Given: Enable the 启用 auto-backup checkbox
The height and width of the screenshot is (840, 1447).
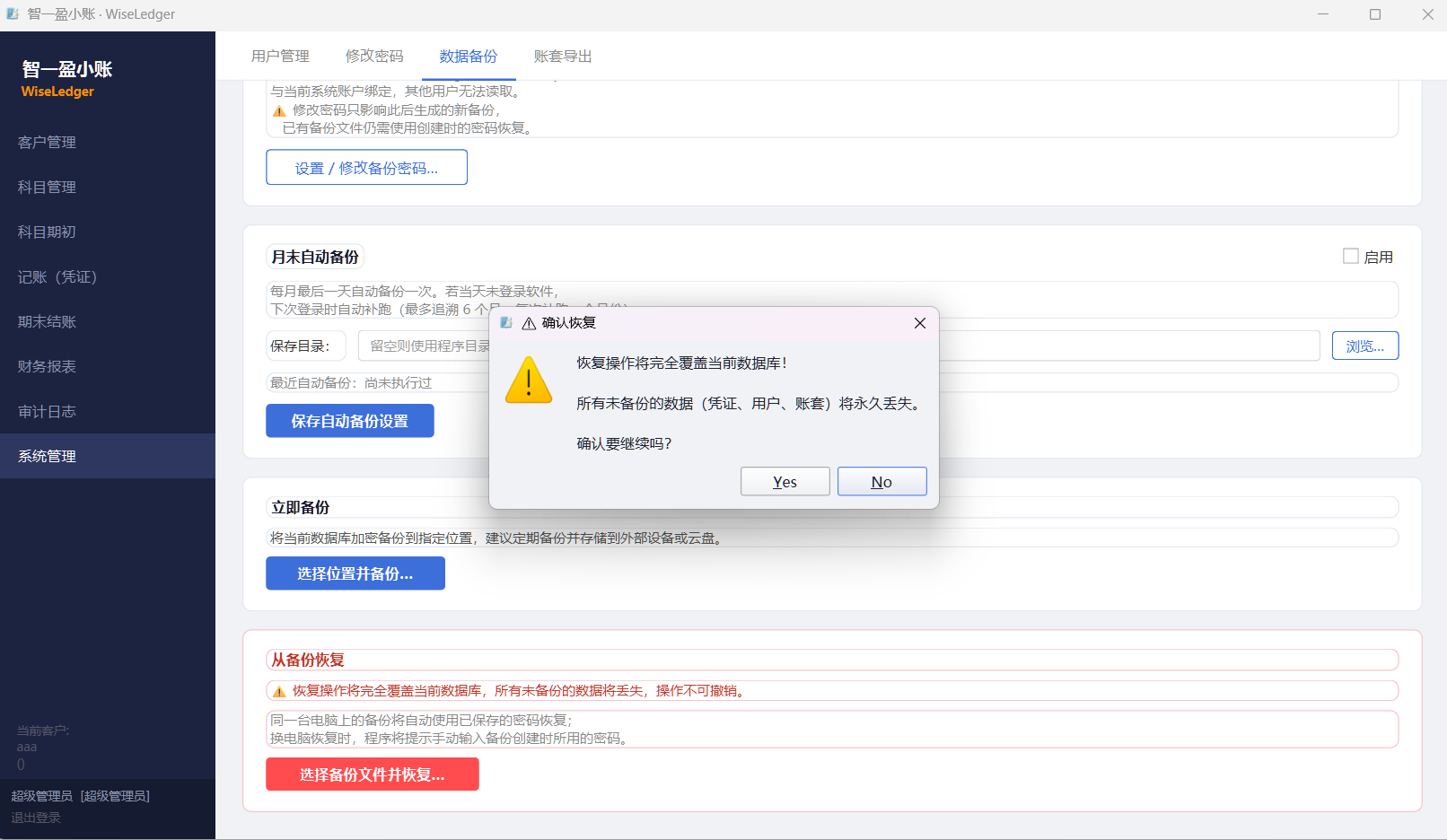Looking at the screenshot, I should (1351, 257).
